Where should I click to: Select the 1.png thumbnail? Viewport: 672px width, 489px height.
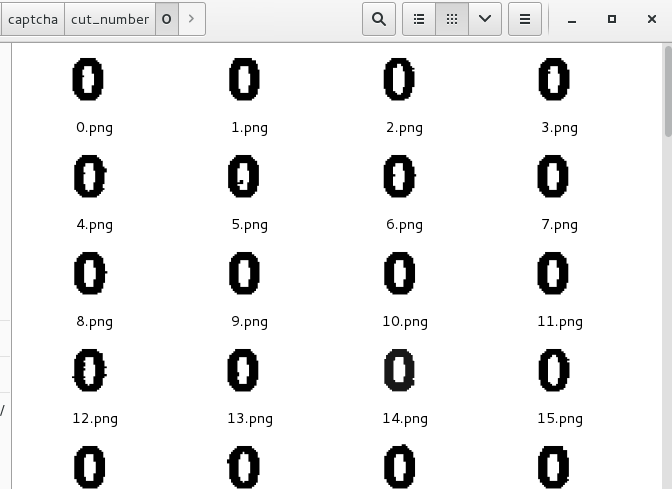(x=244, y=79)
